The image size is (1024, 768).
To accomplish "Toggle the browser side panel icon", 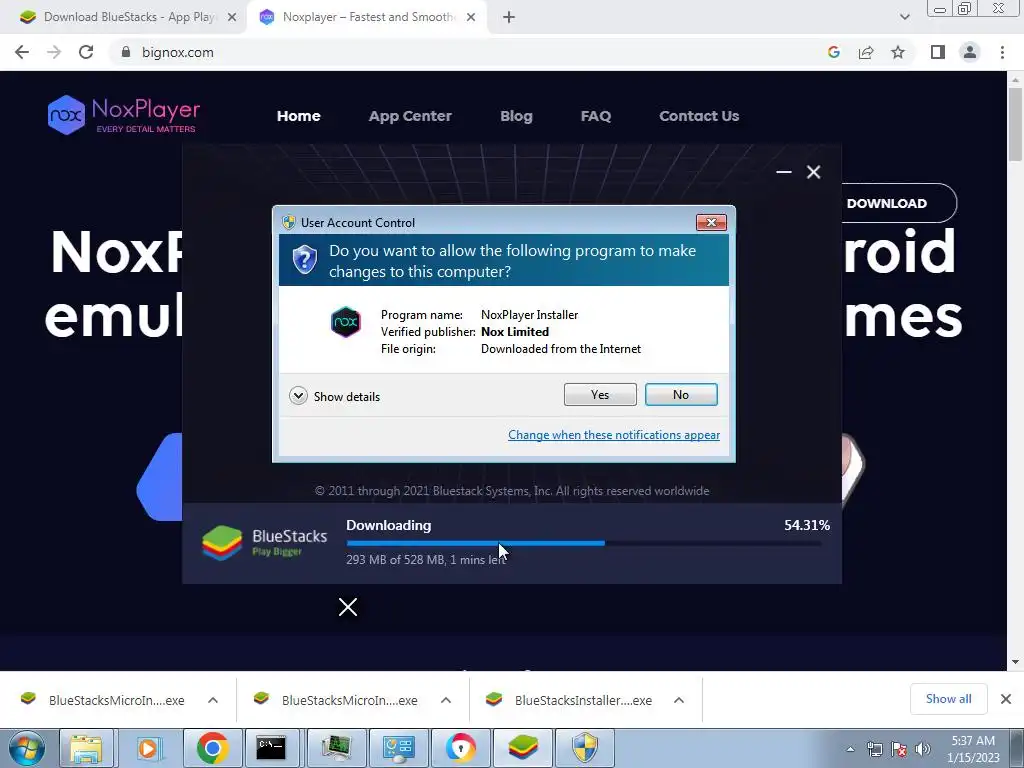I will tap(938, 52).
